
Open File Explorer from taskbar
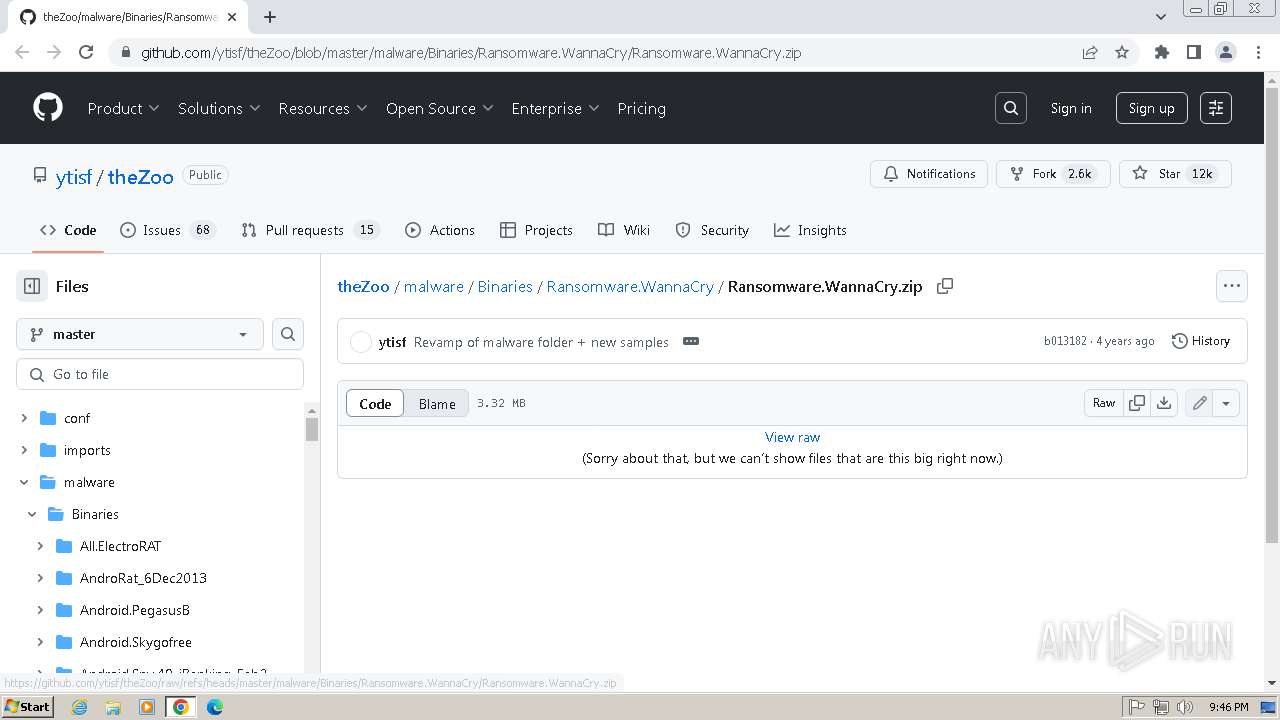[113, 707]
